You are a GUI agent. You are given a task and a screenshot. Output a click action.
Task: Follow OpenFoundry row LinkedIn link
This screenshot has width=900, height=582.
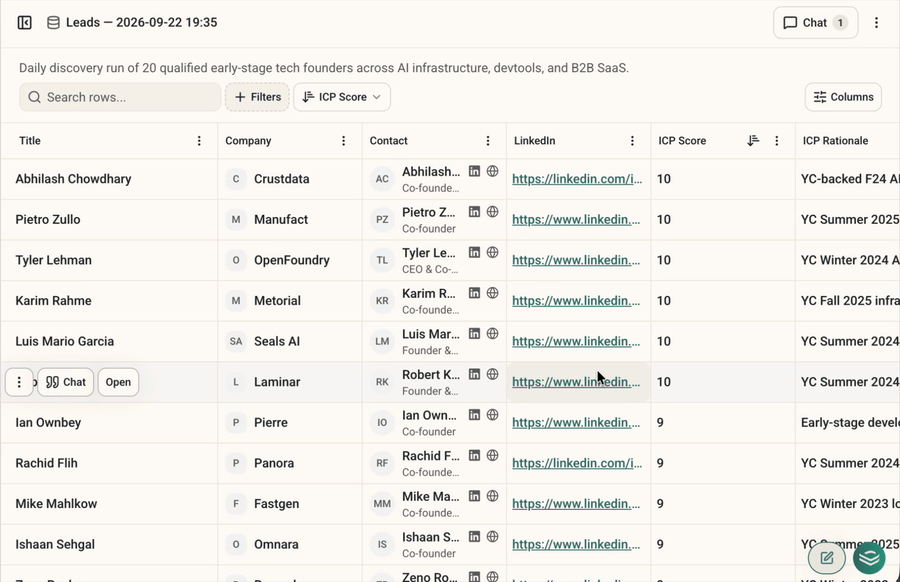576,261
